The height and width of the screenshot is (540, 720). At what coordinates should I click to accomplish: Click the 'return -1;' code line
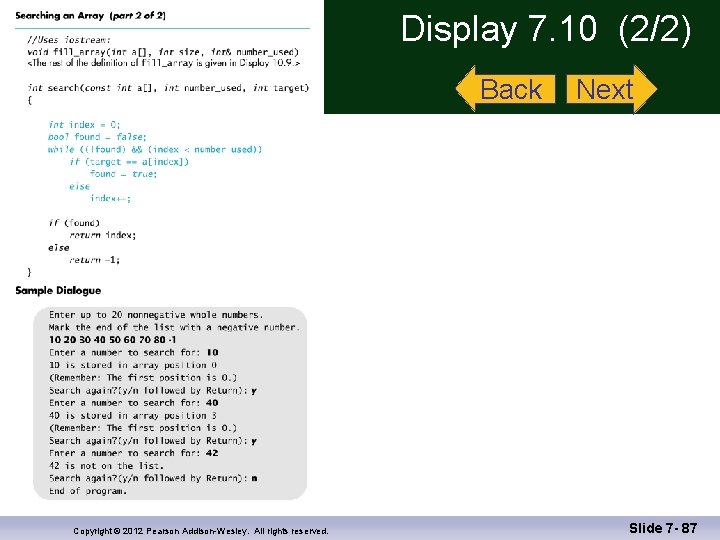94,260
